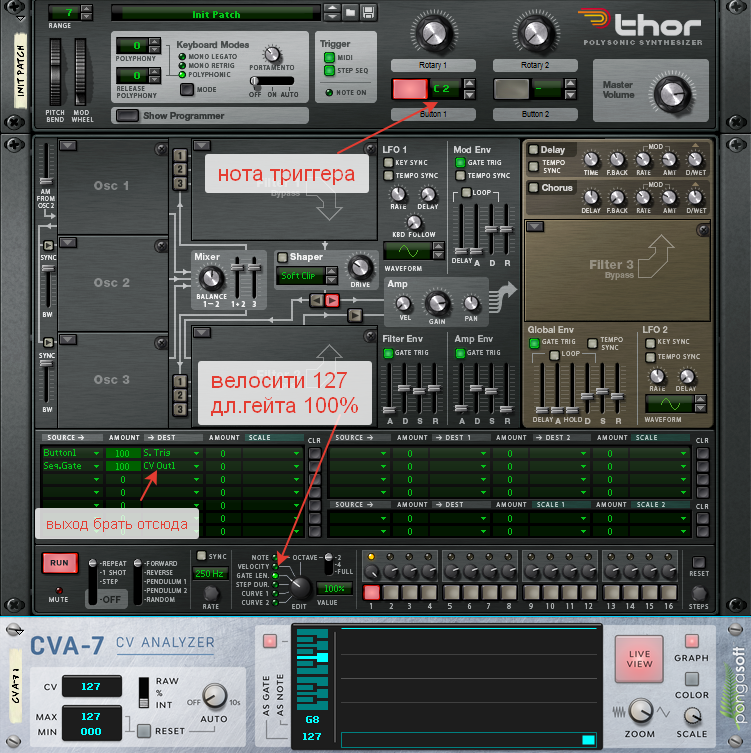Image resolution: width=751 pixels, height=753 pixels.
Task: Enable Mod Env Loop
Action: [466, 192]
